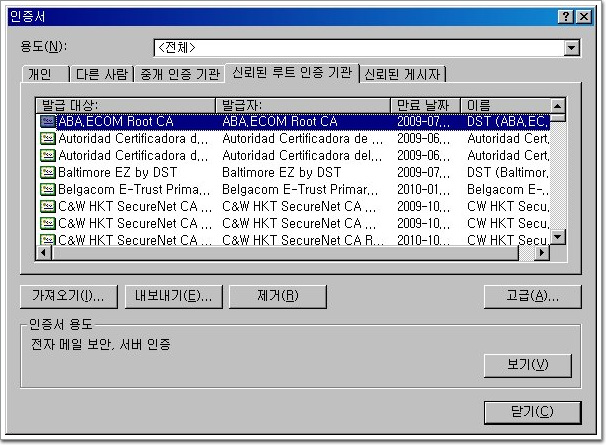This screenshot has width=606, height=445.
Task: Click the list's vertical scrollbar up arrow
Action: pyautogui.click(x=558, y=106)
